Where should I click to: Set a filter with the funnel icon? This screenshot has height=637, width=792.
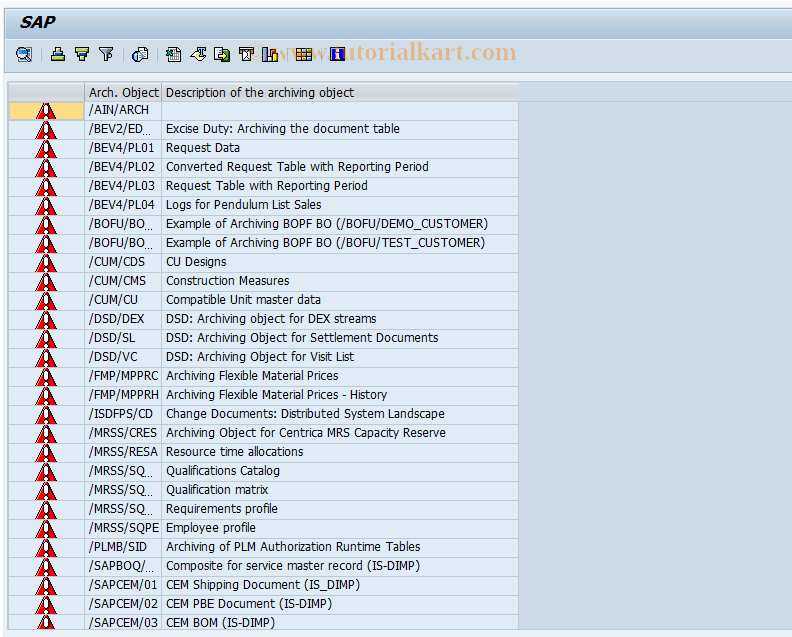pyautogui.click(x=106, y=54)
